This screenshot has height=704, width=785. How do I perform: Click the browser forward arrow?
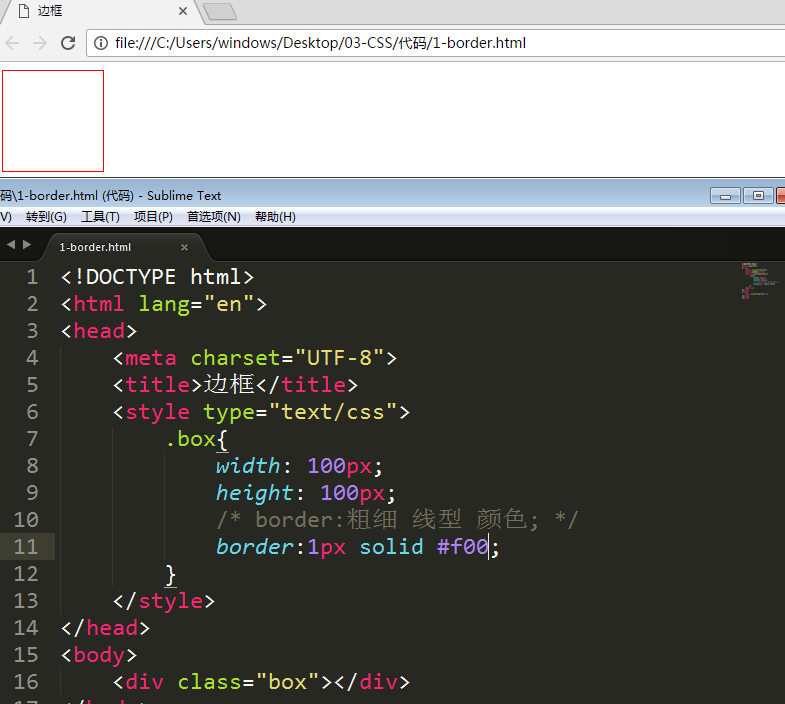[40, 43]
